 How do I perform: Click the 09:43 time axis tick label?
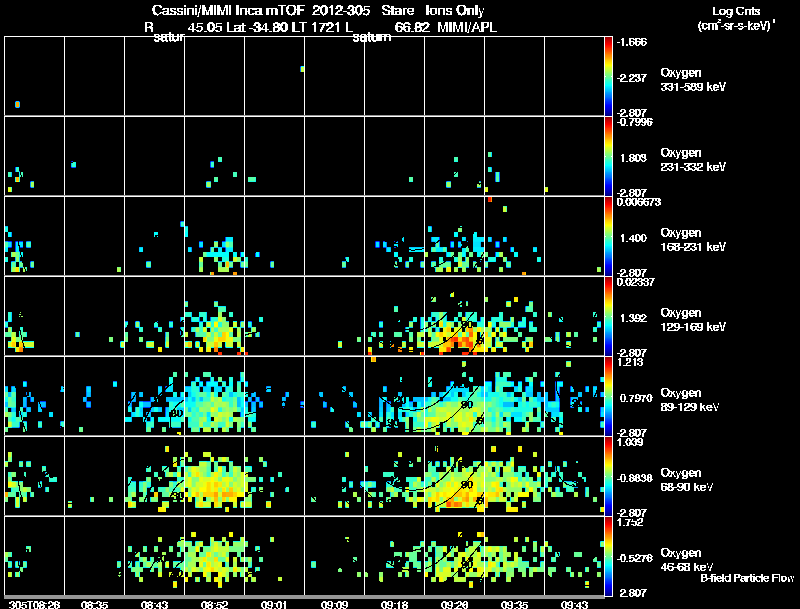click(574, 605)
